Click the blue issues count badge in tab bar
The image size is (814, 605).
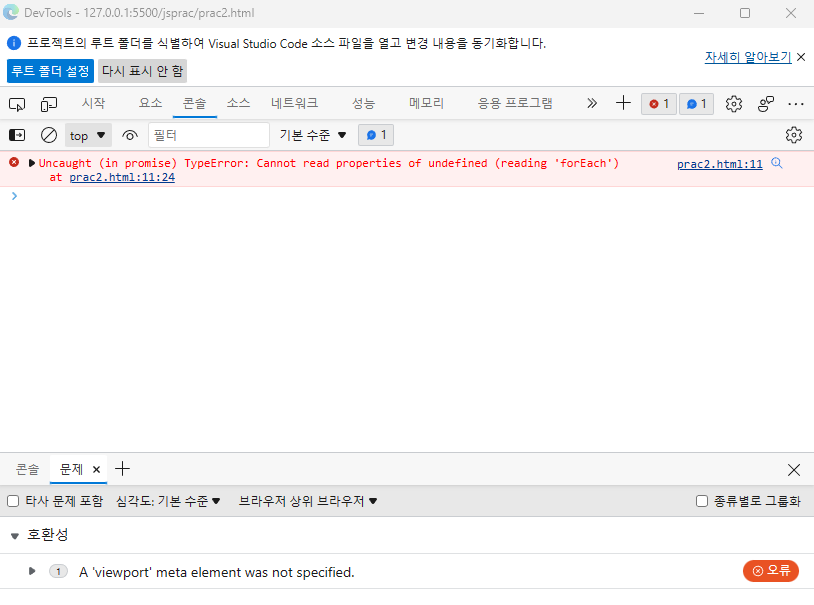(x=697, y=104)
